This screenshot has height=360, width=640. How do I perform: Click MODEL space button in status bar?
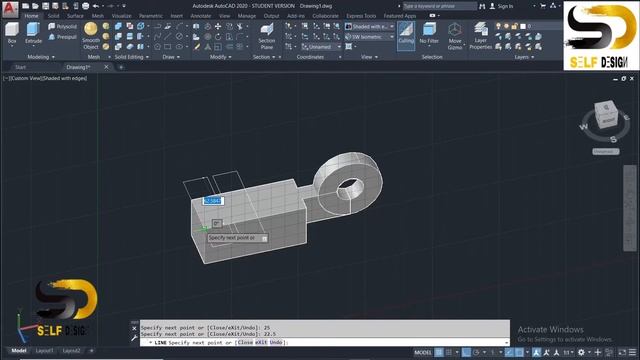point(422,352)
